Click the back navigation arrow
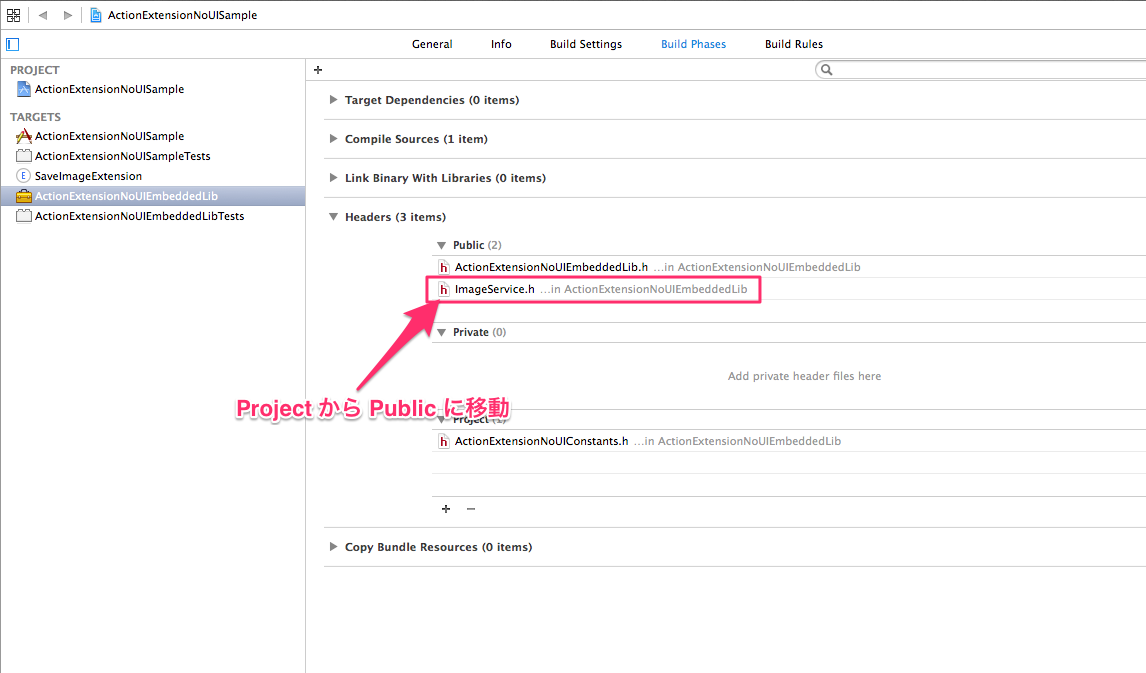The image size is (1146, 673). coord(42,15)
